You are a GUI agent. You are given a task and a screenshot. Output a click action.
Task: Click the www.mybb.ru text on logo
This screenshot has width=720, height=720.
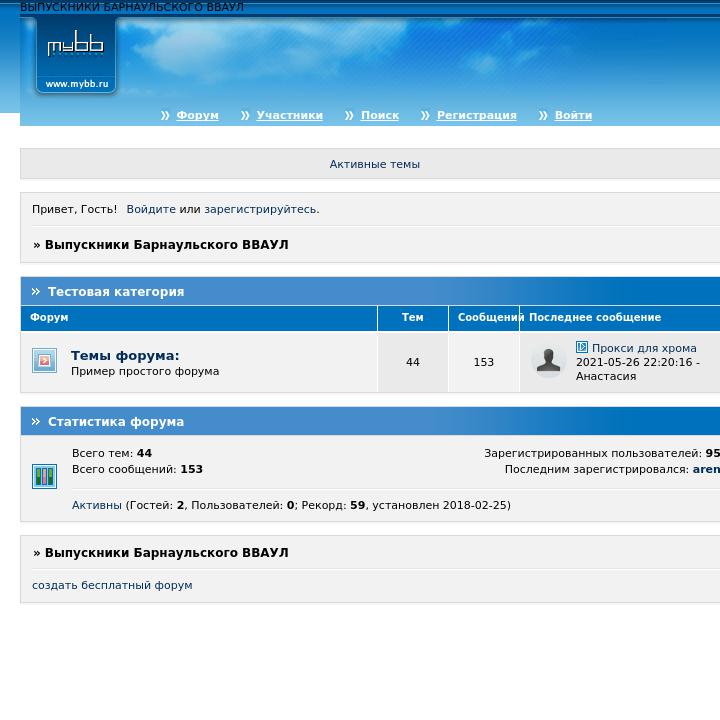click(x=77, y=84)
